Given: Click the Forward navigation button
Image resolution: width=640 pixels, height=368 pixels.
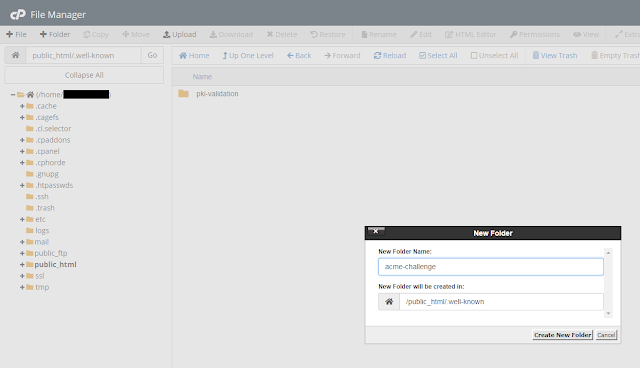Looking at the screenshot, I should coord(342,55).
